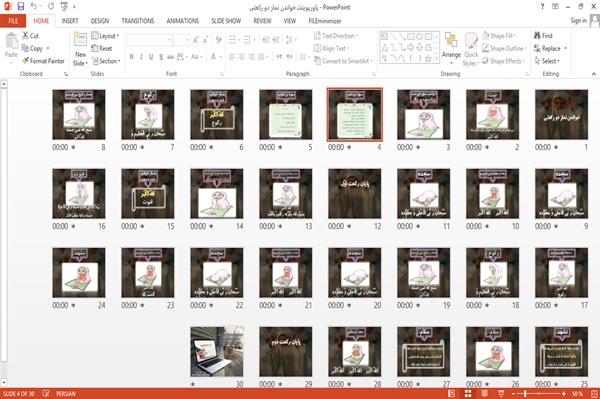600x399 pixels.
Task: Switch to Reading view icon in status bar
Action: [484, 394]
